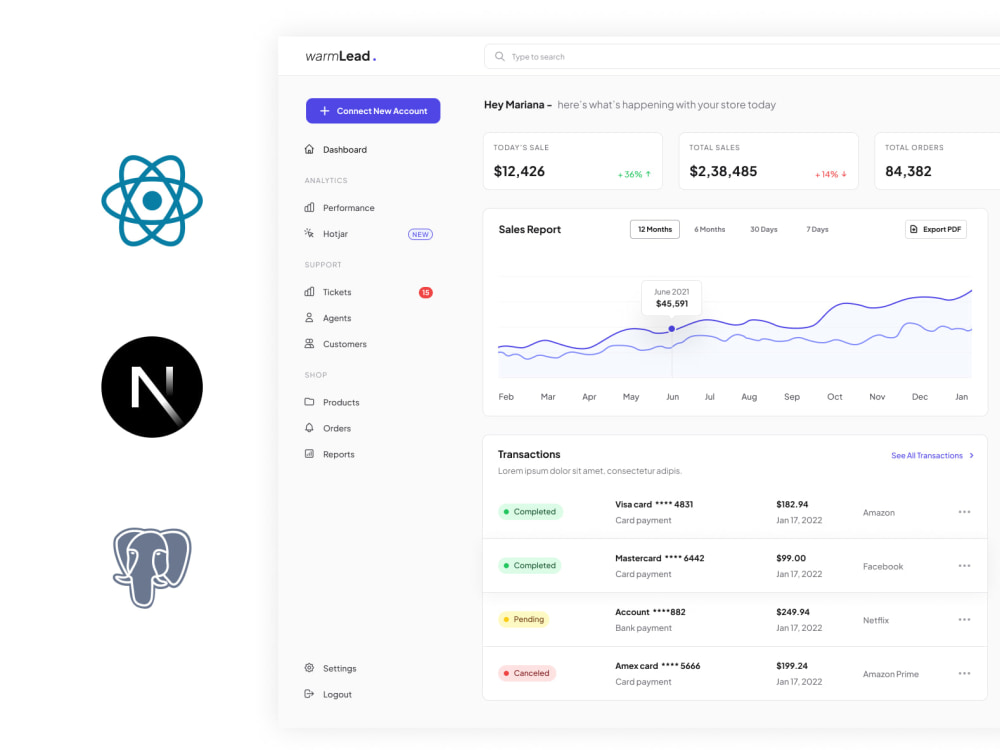Open more options for Amazon transaction

[x=964, y=512]
